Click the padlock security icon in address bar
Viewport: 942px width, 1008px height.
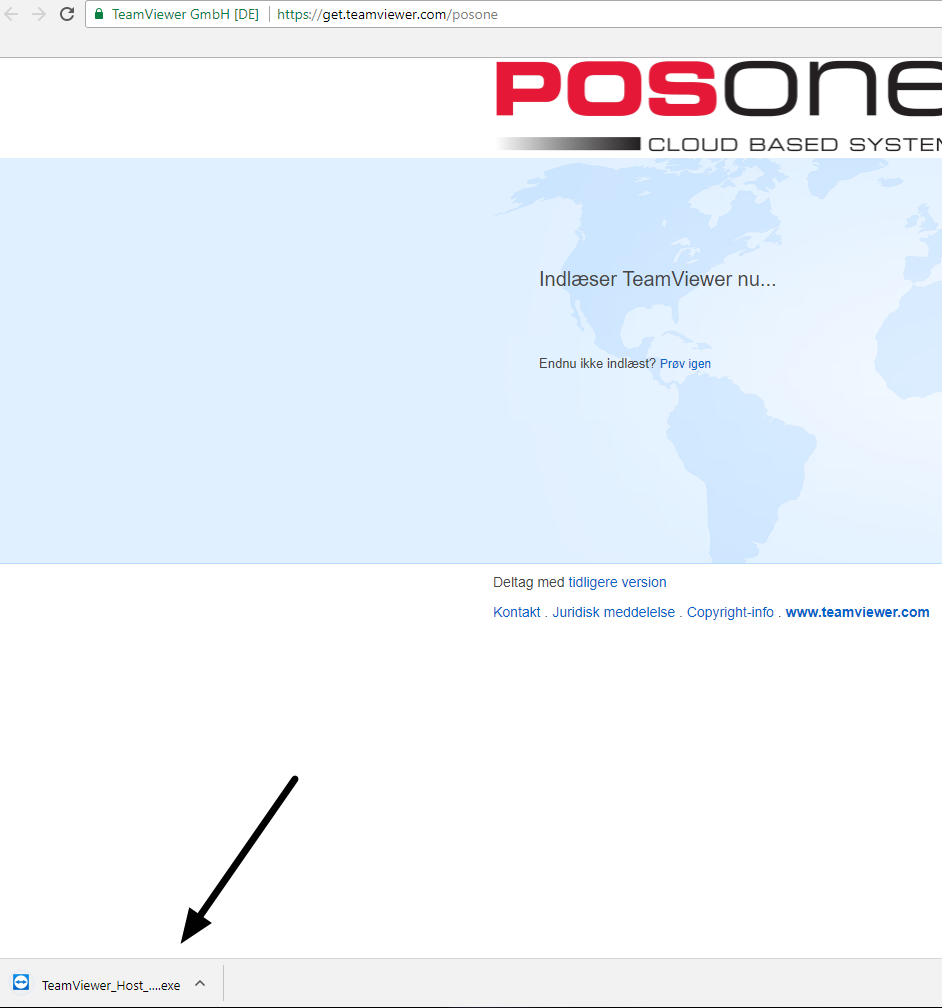tap(98, 14)
